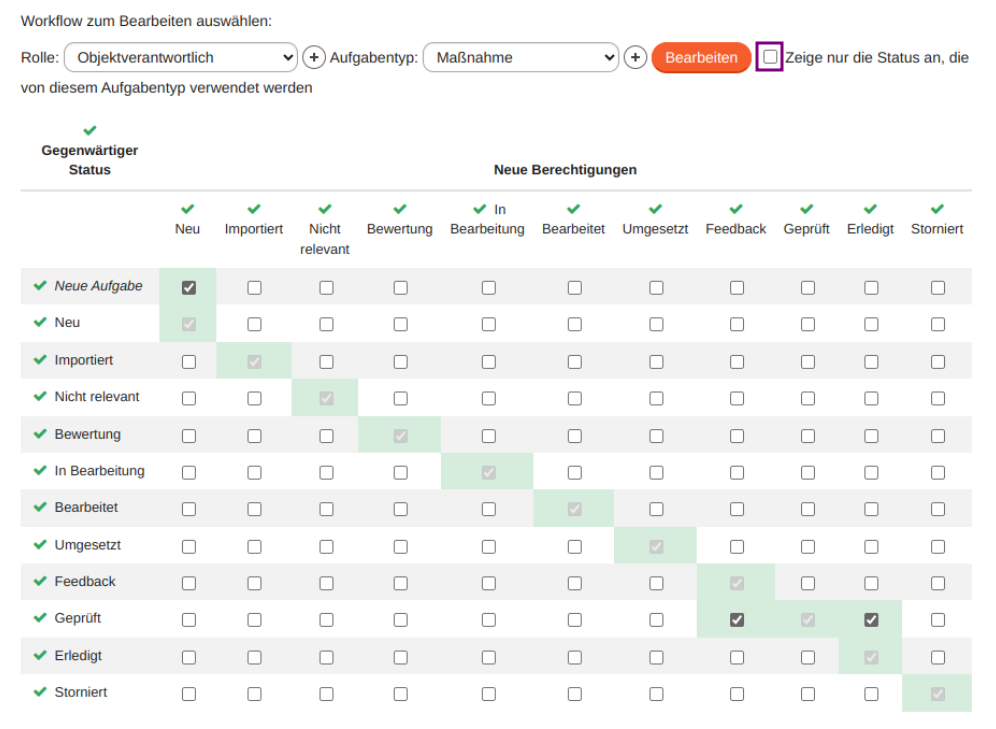Click the green check beside Umgesetzt row
The width and height of the screenshot is (996, 729).
point(40,545)
